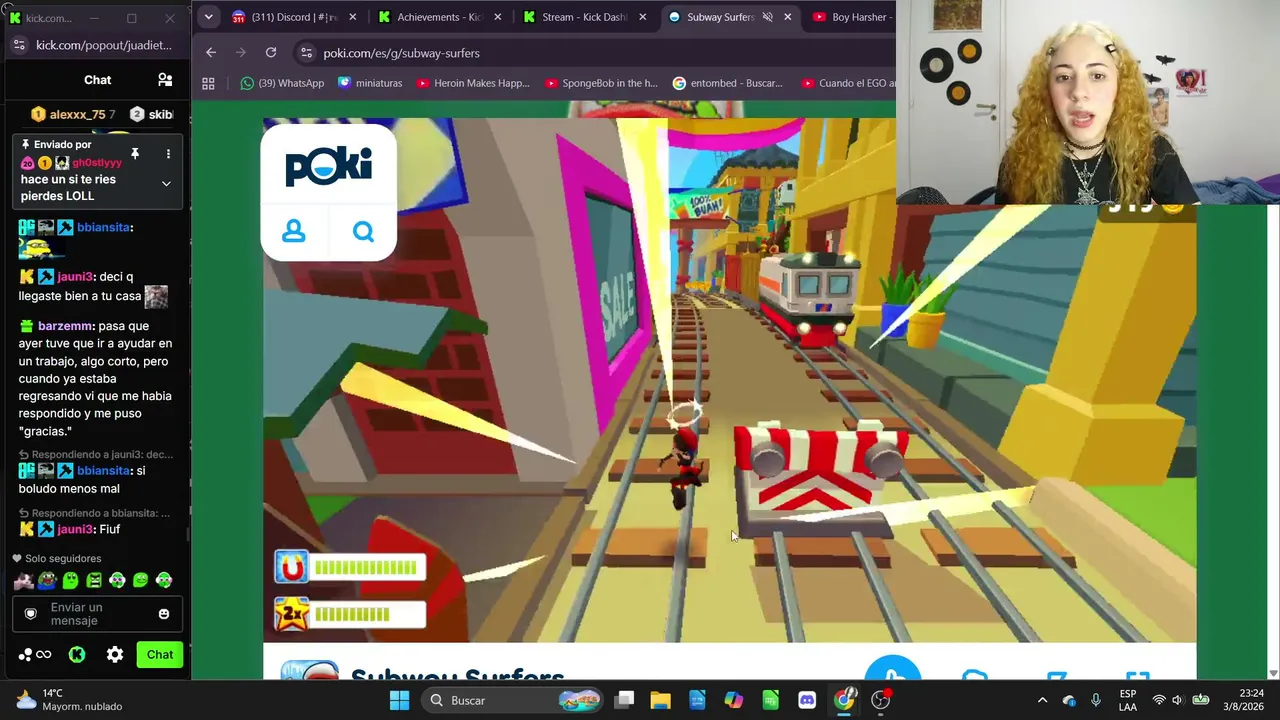This screenshot has height=720, width=1280.
Task: Expand the pinned message by gh0stlyyy
Action: pyautogui.click(x=166, y=184)
